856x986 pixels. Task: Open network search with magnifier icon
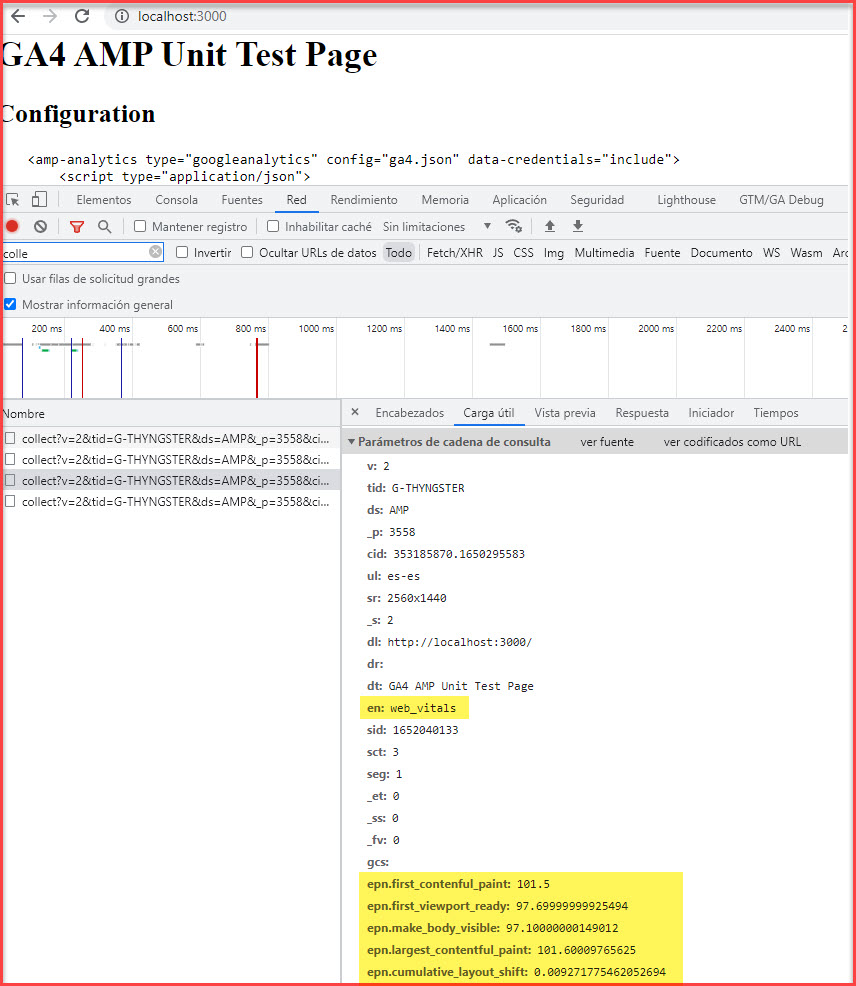tap(104, 227)
